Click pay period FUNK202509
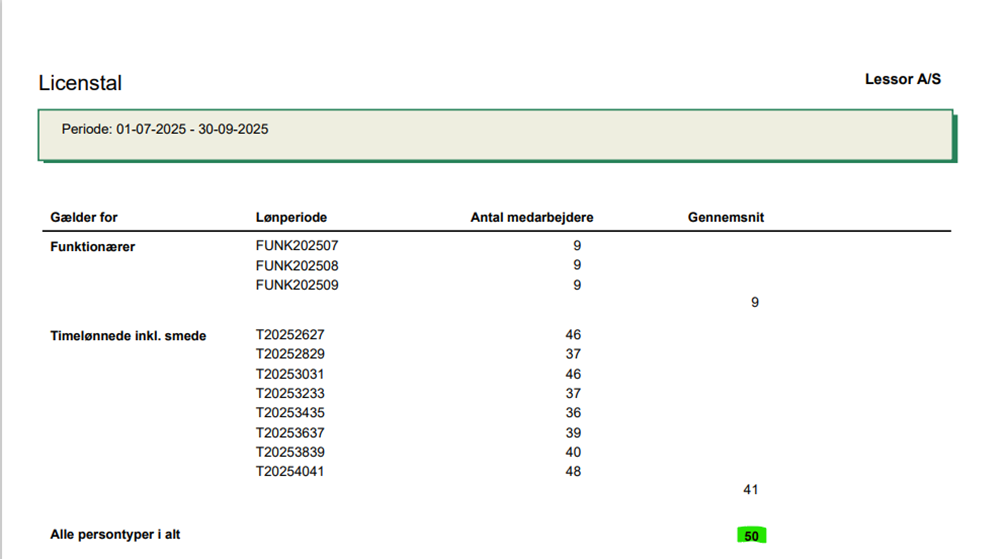The width and height of the screenshot is (1004, 559). 304,285
